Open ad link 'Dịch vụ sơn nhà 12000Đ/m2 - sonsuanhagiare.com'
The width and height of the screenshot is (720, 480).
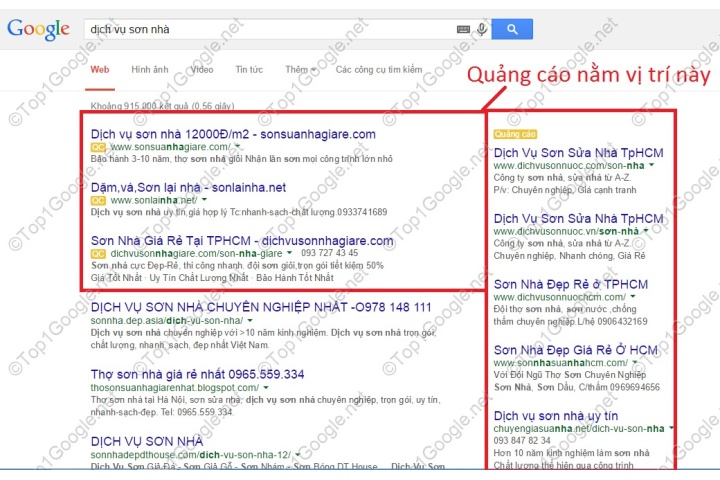tap(233, 134)
